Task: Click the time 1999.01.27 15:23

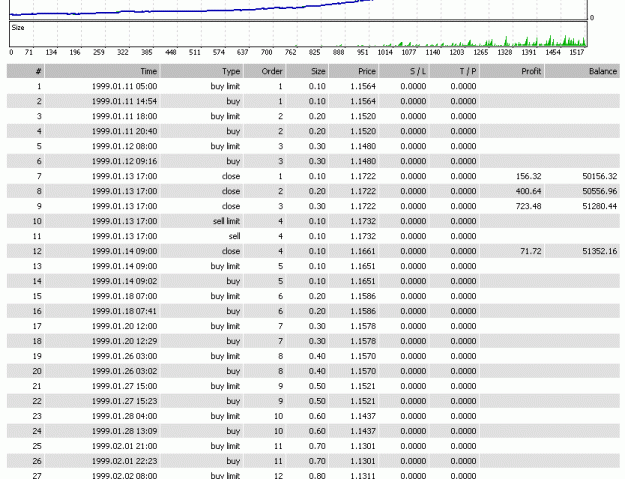Action: point(124,401)
